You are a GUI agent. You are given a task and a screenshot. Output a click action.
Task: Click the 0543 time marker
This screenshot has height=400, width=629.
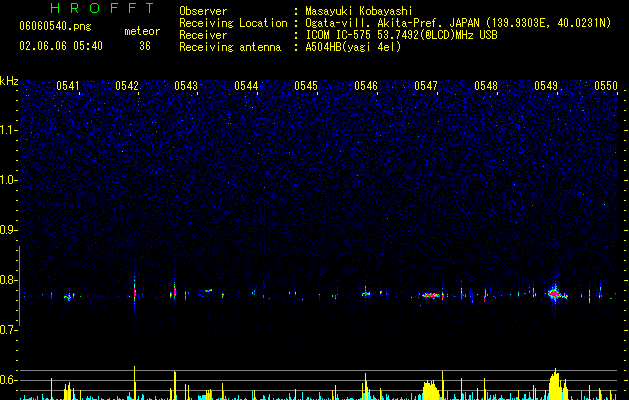click(186, 86)
